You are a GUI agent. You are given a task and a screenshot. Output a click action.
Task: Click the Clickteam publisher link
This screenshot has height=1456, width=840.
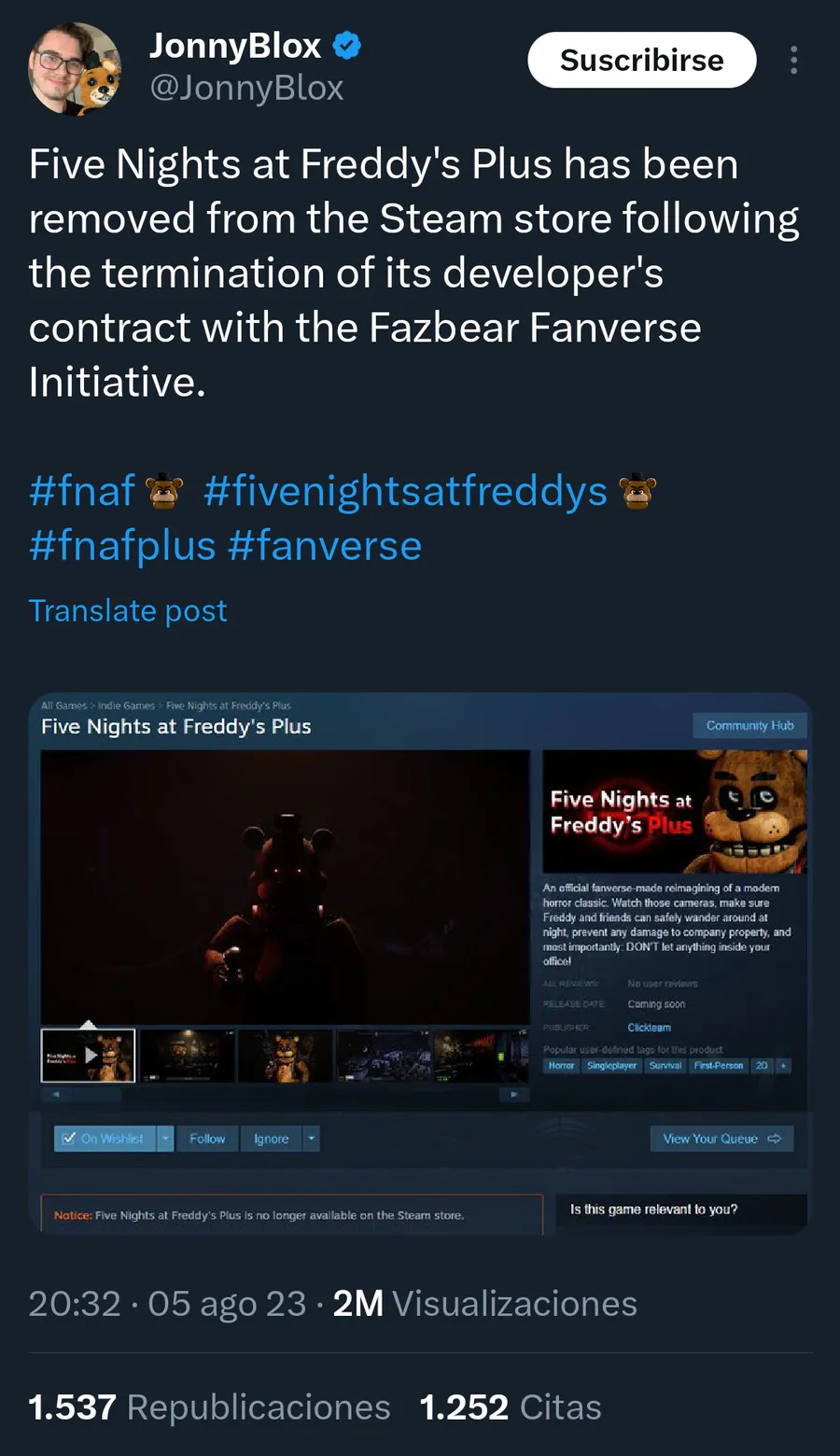(x=649, y=1028)
